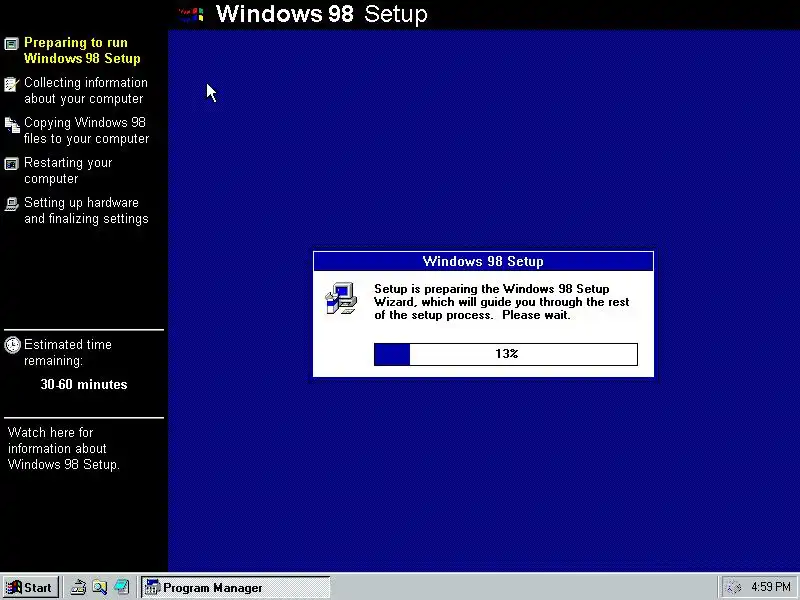Click the "Setup is preparing" dialog message
Screen dimensions: 800x600
(x=502, y=302)
